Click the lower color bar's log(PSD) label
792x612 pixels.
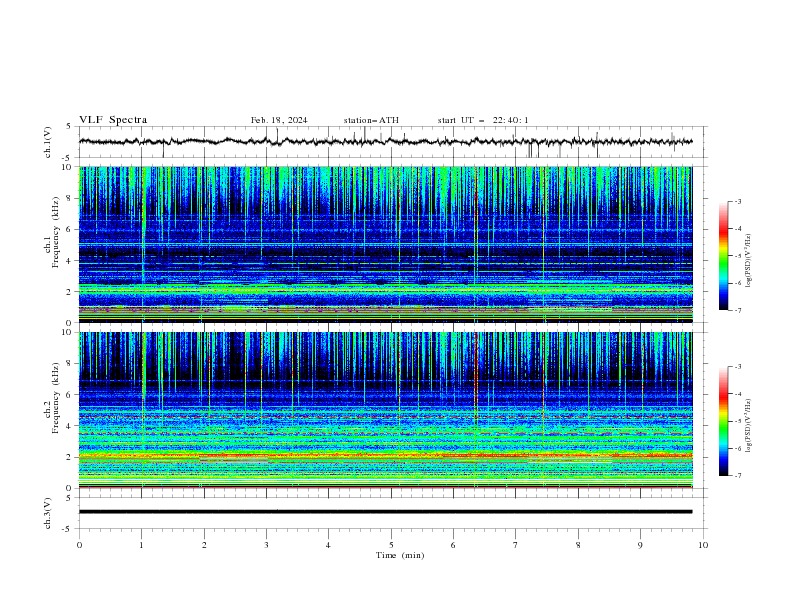coord(749,426)
